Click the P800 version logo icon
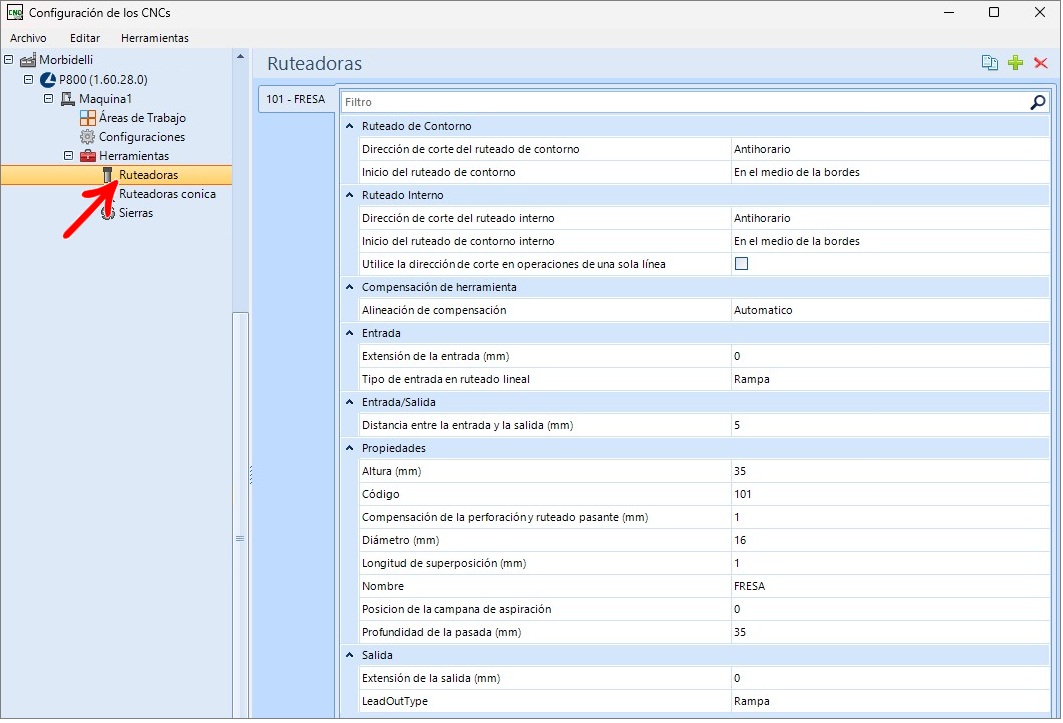Viewport: 1063px width, 723px height. (47, 80)
